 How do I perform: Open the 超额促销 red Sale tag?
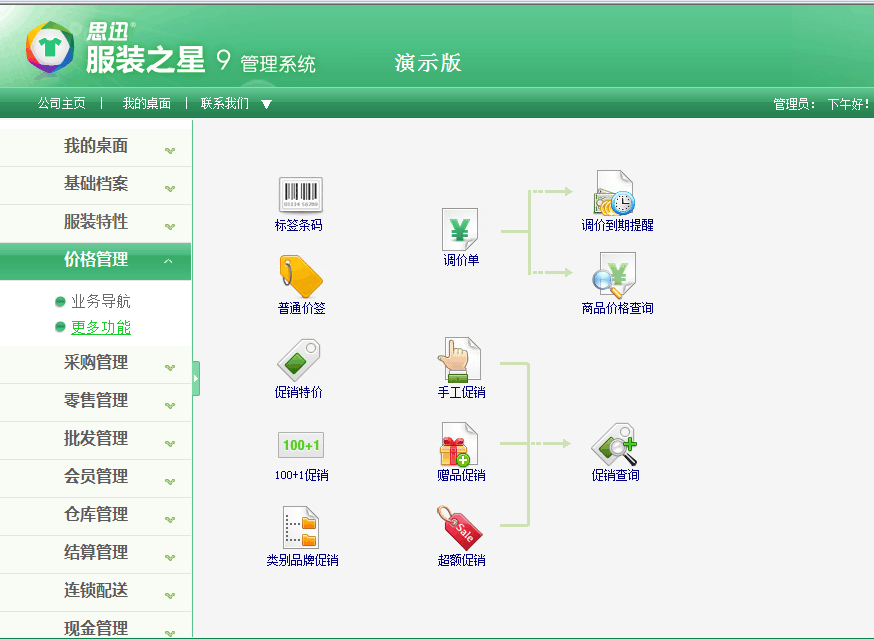point(460,527)
